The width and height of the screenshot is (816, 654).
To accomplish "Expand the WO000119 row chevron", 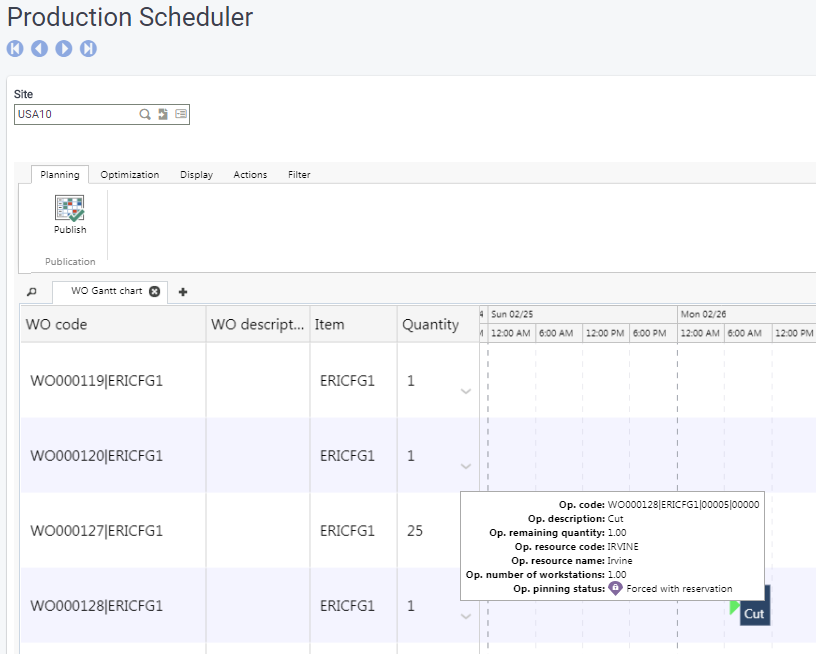I will point(465,391).
